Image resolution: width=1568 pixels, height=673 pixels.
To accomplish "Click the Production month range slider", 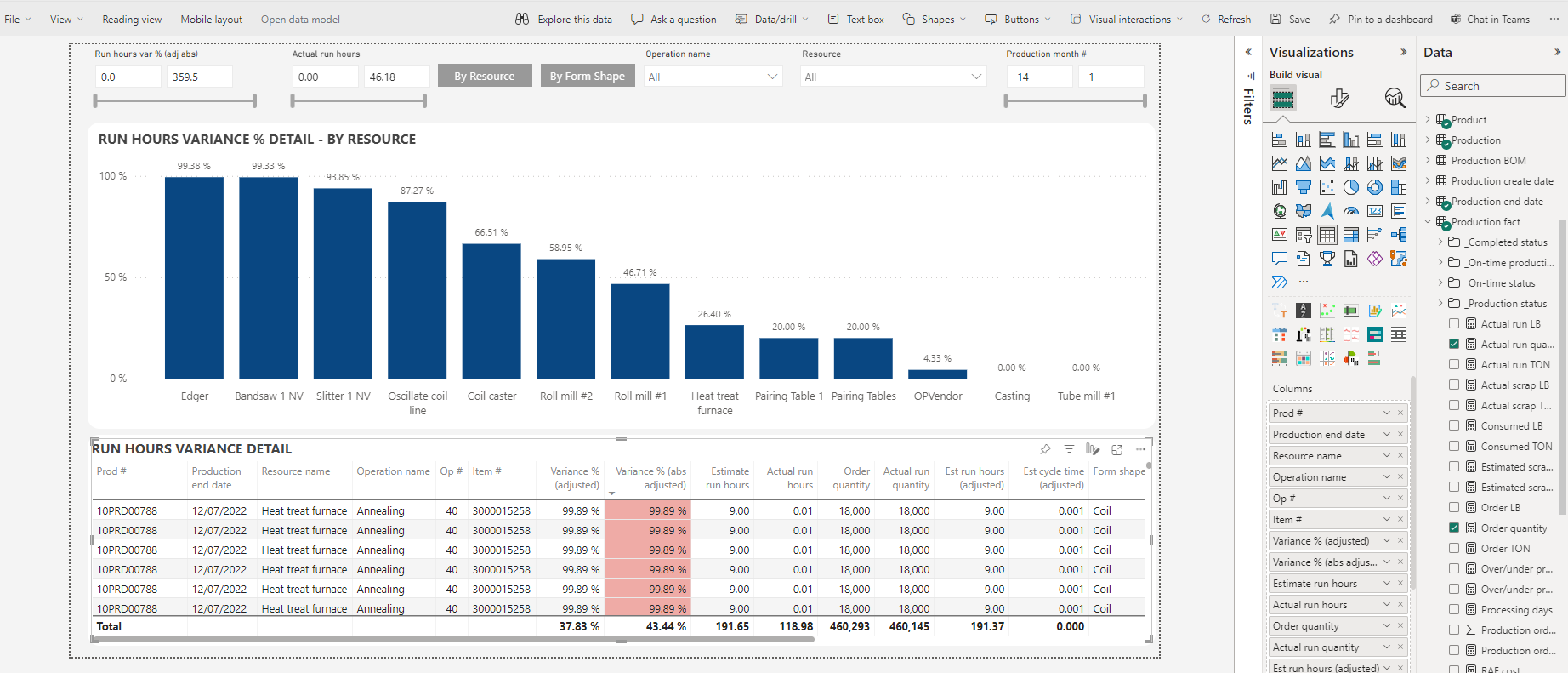I will click(1075, 101).
